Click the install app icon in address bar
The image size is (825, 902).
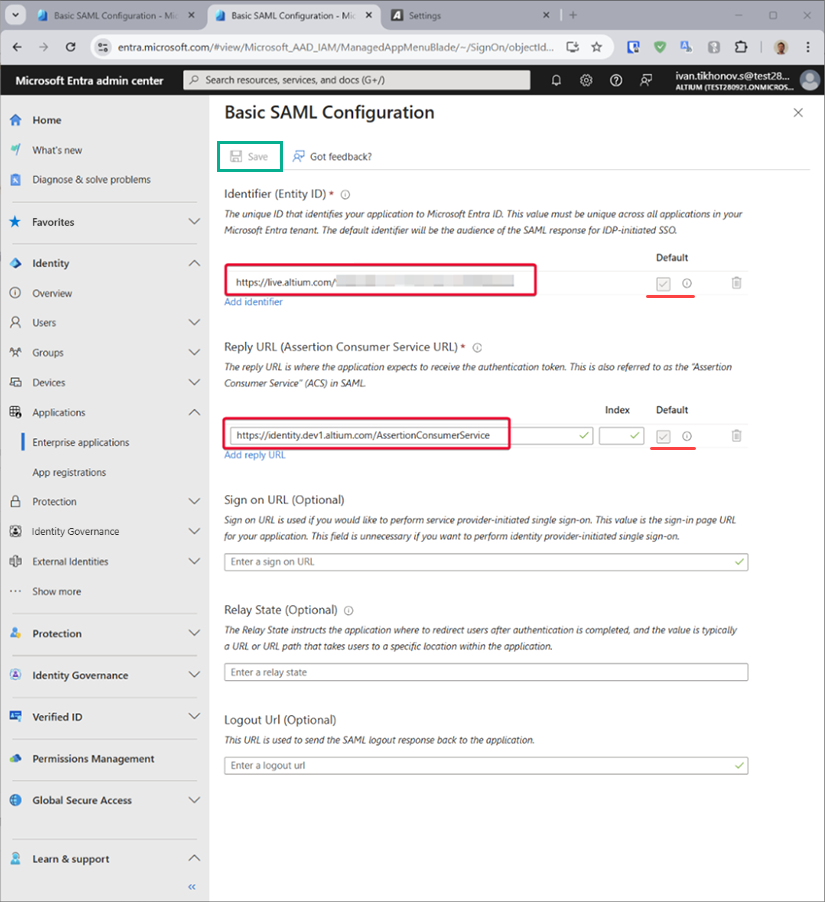point(572,47)
